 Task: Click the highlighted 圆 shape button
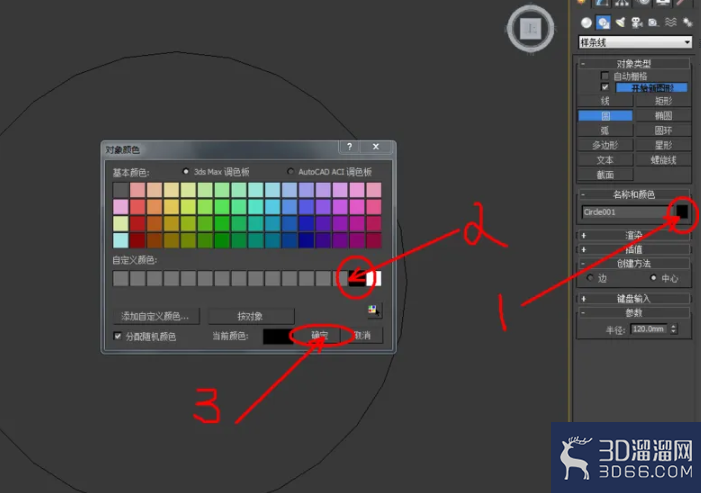pyautogui.click(x=605, y=116)
